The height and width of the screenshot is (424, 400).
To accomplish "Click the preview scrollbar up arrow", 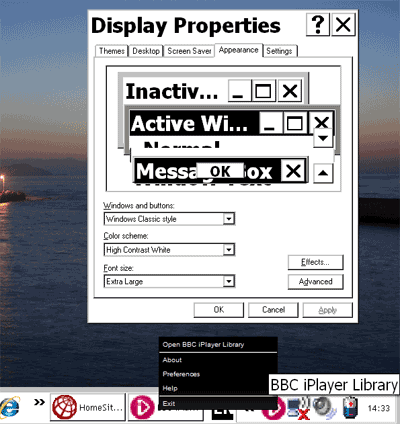I will tap(323, 173).
